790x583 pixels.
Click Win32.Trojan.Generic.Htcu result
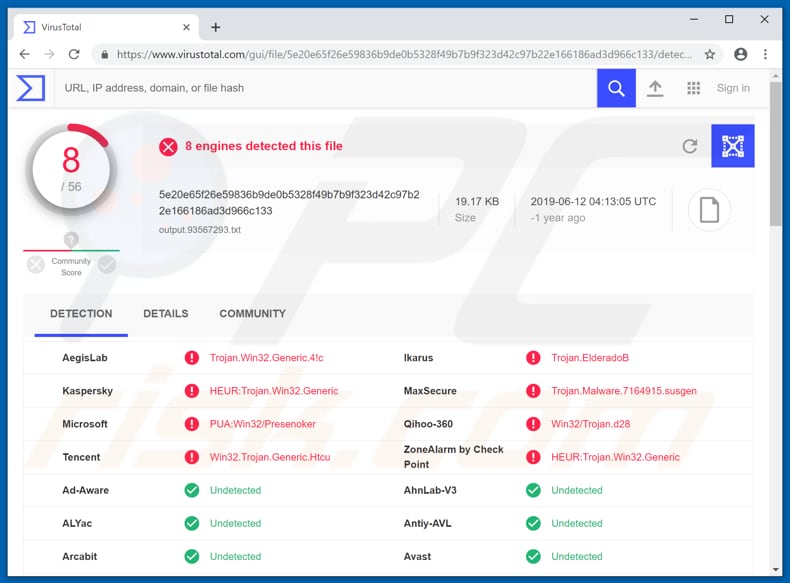tap(270, 457)
